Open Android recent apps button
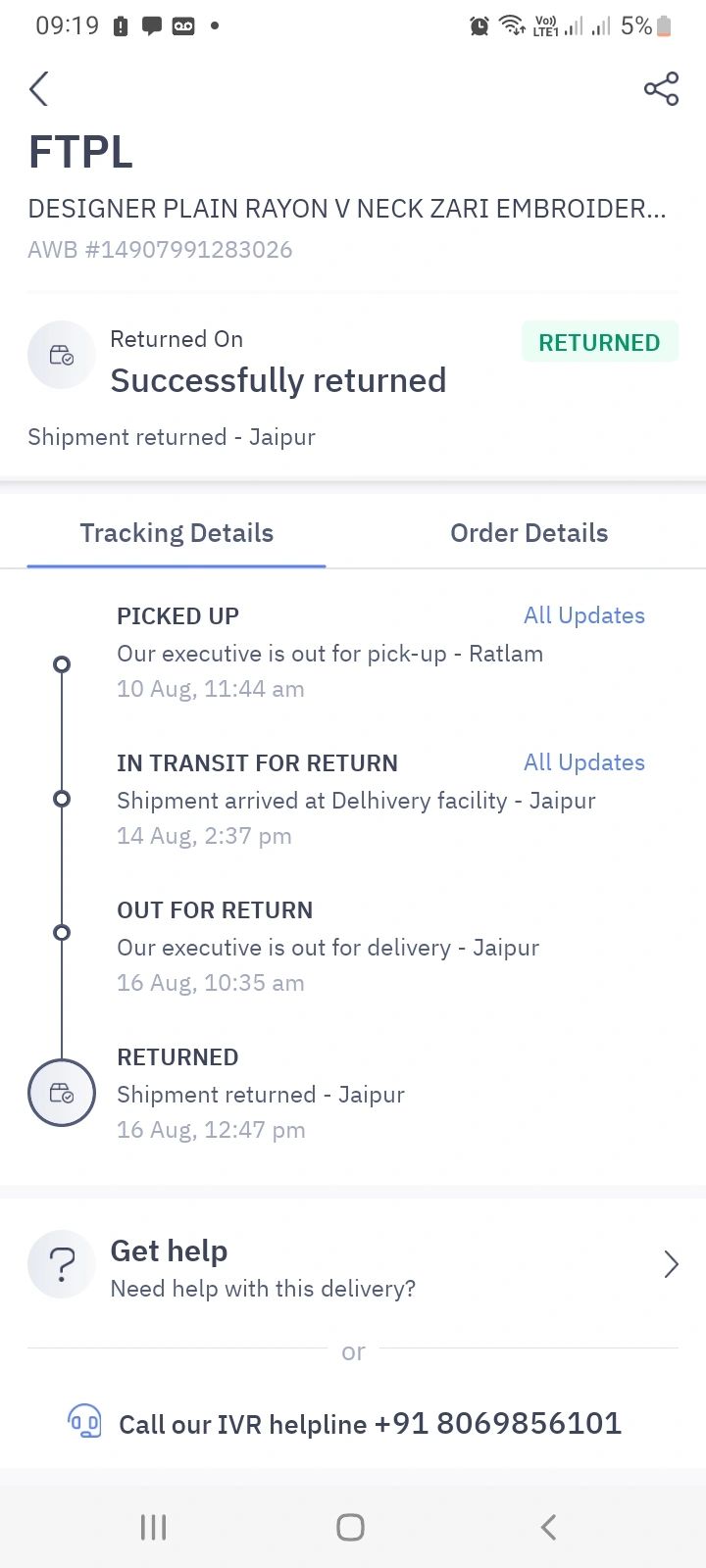Screen dimensions: 706x1568 (x=154, y=1527)
